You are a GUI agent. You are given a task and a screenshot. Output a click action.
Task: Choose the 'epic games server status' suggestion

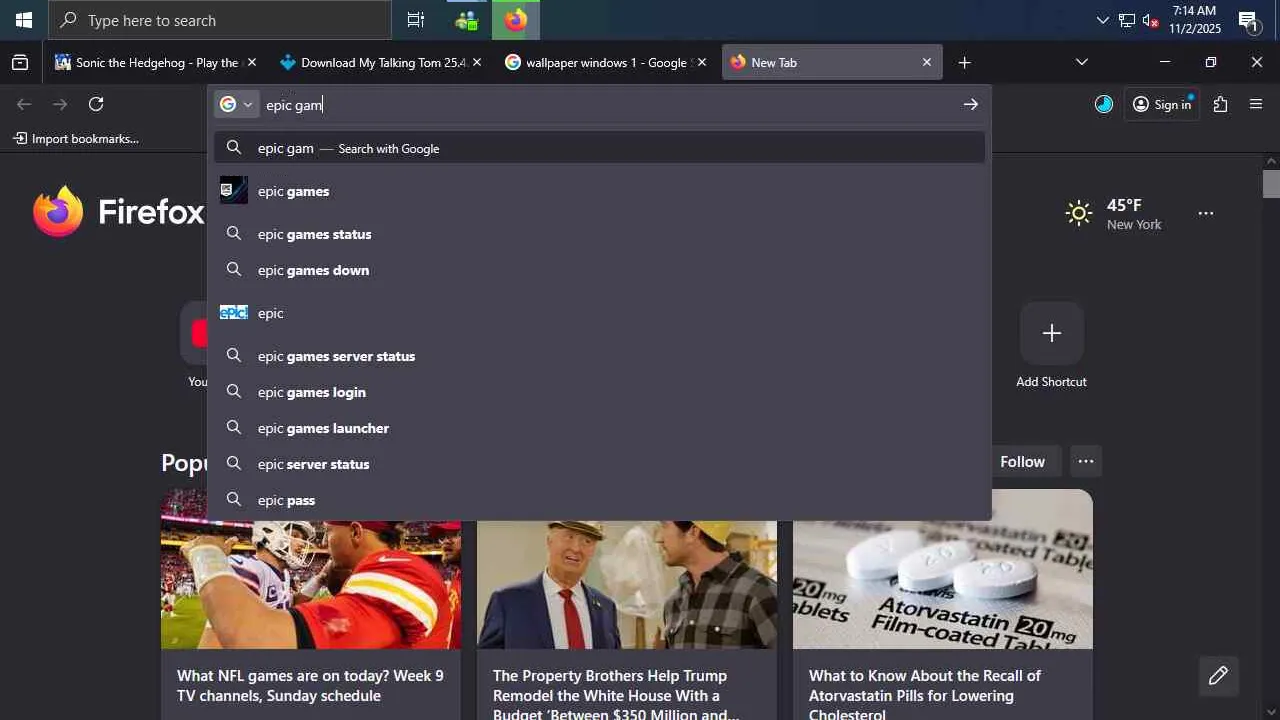pos(600,356)
